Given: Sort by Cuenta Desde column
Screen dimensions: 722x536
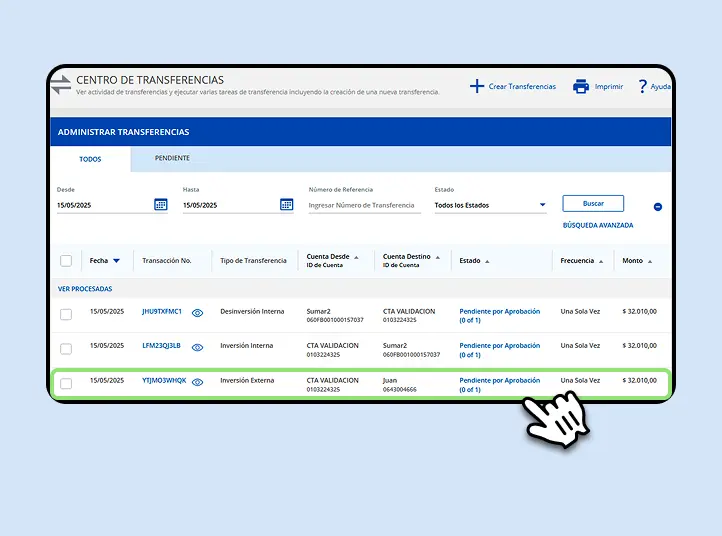Looking at the screenshot, I should click(x=356, y=257).
